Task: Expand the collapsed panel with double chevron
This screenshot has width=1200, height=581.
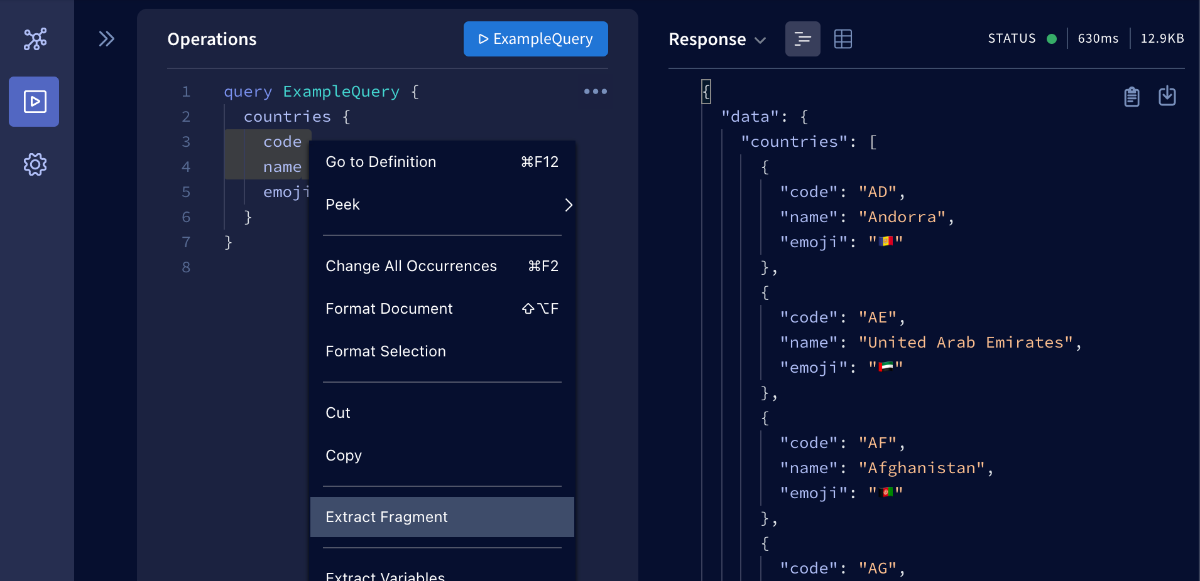Action: pos(106,39)
